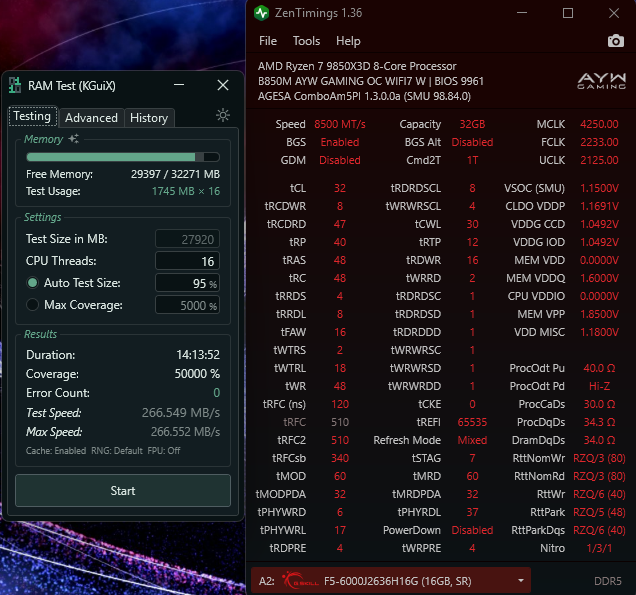Click the tRFC (ns) value 120
Image resolution: width=636 pixels, height=595 pixels.
pos(340,404)
